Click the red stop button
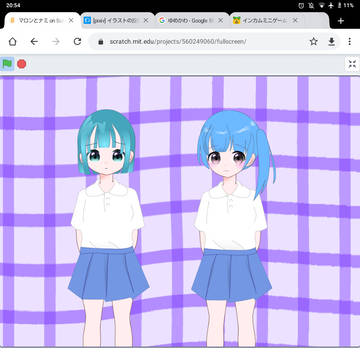Viewport: 360px width, 360px height. [22, 64]
